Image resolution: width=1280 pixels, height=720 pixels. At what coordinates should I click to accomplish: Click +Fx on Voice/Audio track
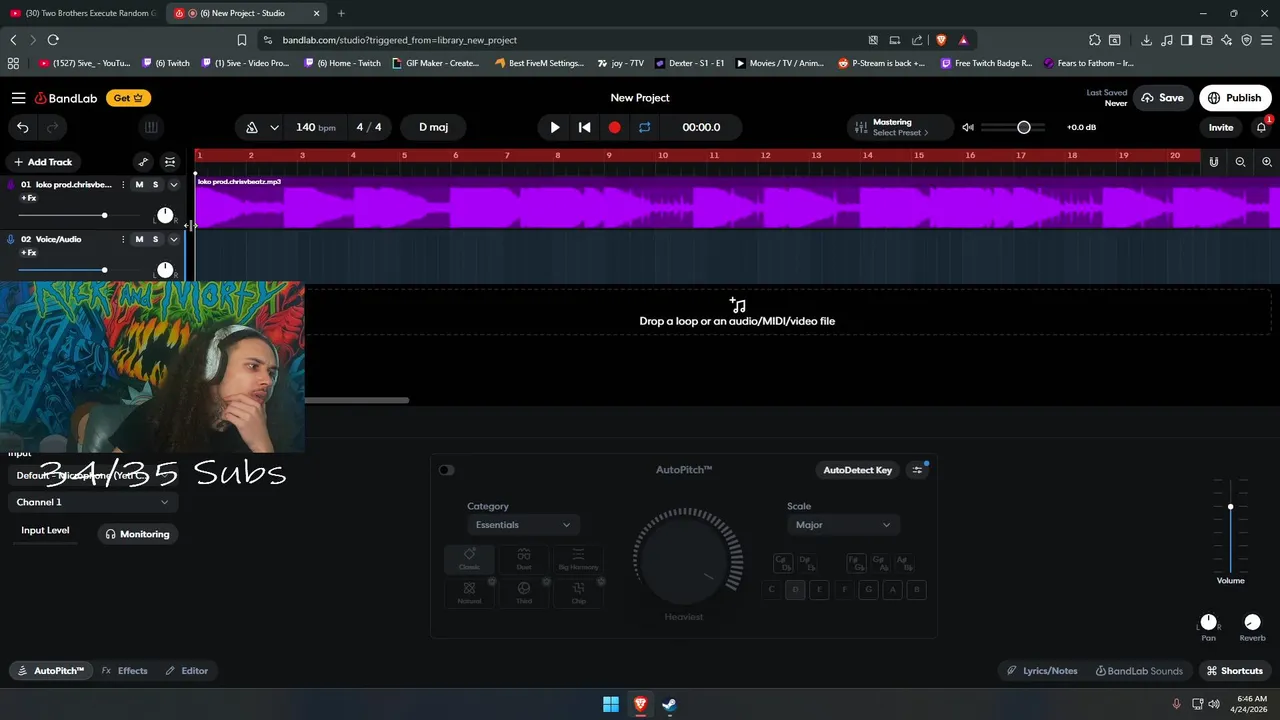tap(28, 252)
